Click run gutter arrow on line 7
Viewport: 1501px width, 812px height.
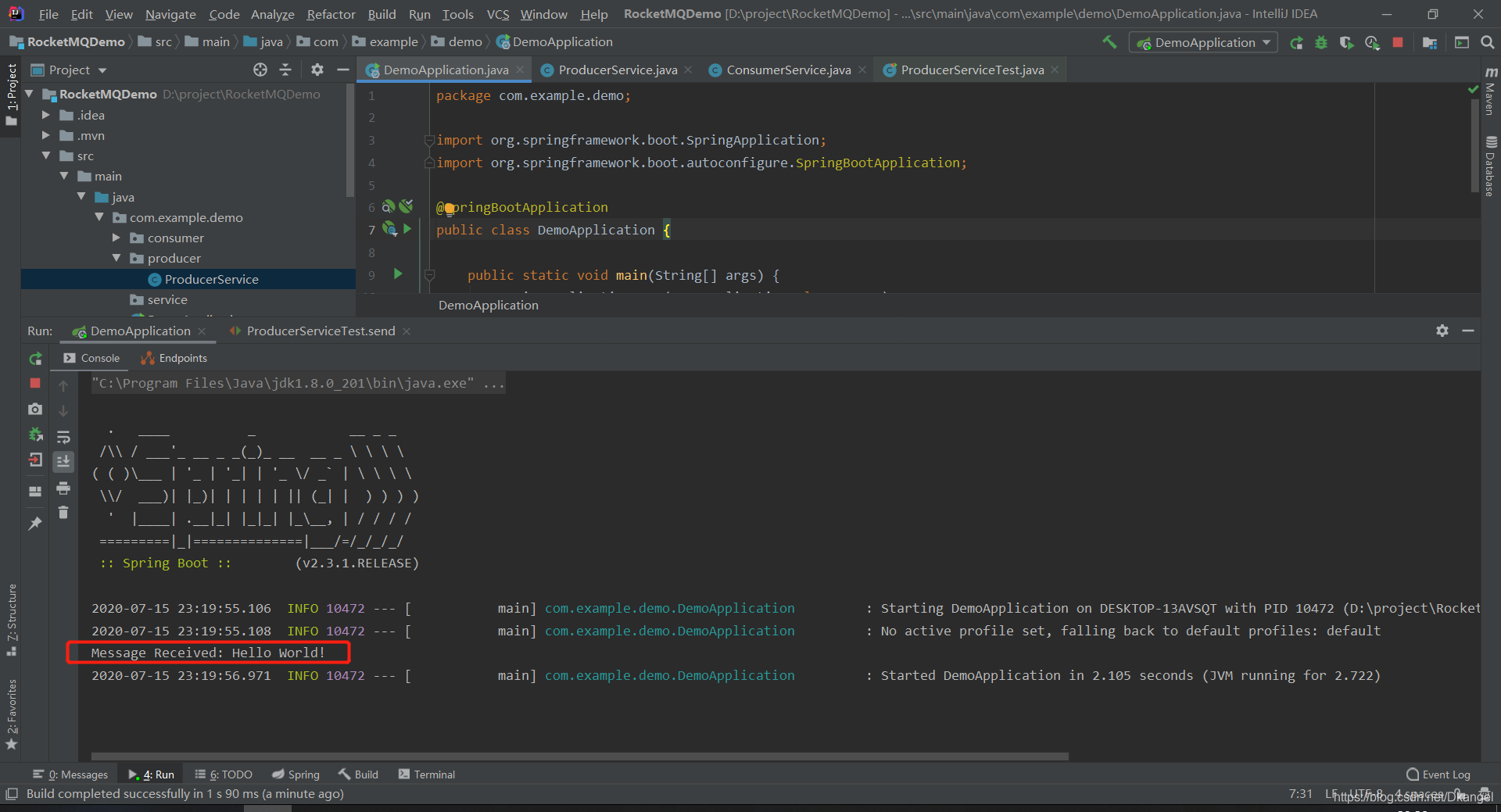click(407, 229)
